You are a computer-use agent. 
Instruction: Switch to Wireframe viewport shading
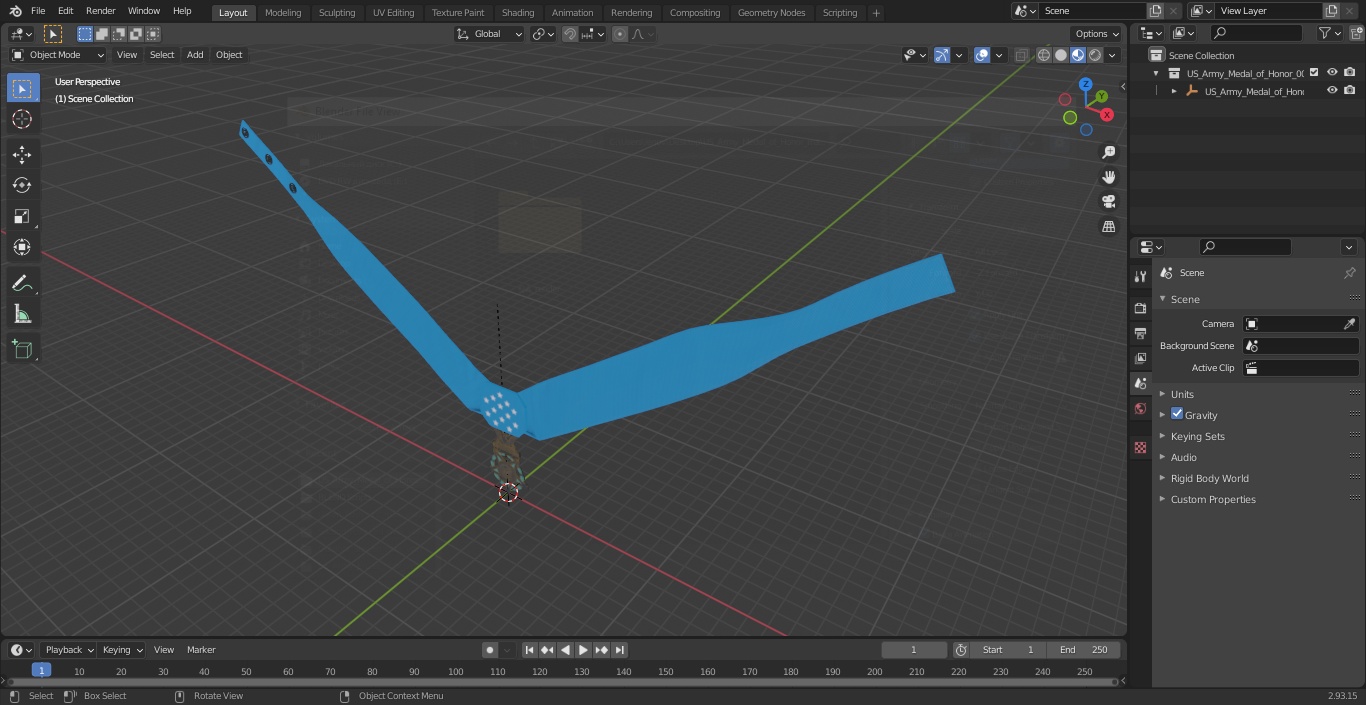pyautogui.click(x=1044, y=55)
